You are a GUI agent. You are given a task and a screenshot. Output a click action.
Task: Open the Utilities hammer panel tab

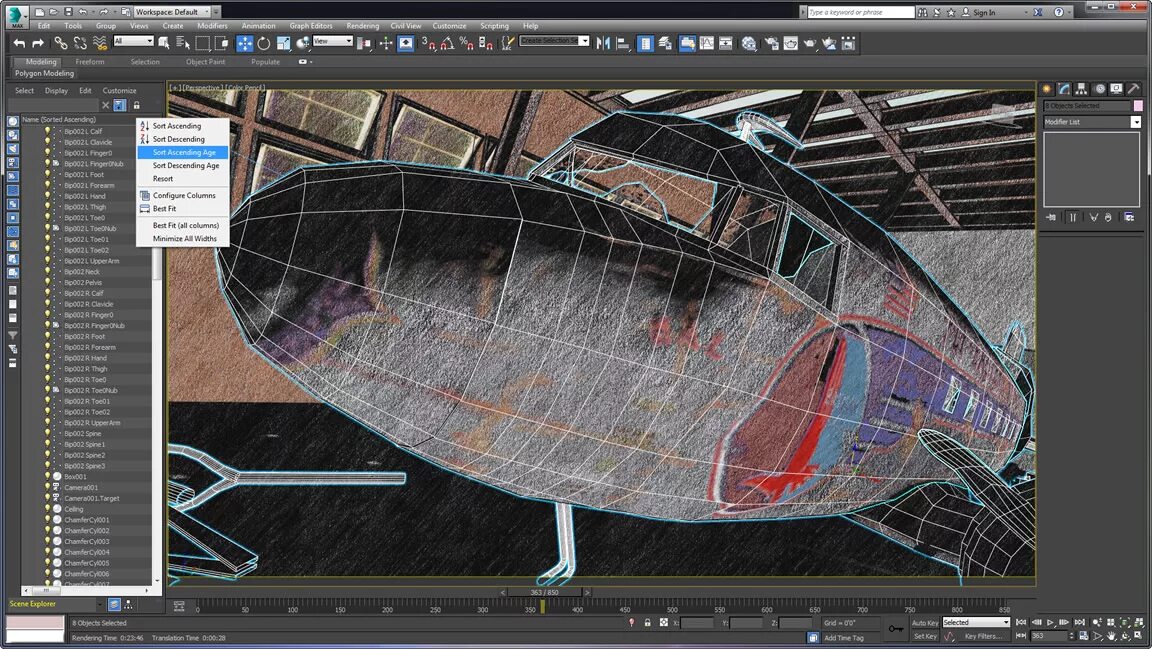1134,89
